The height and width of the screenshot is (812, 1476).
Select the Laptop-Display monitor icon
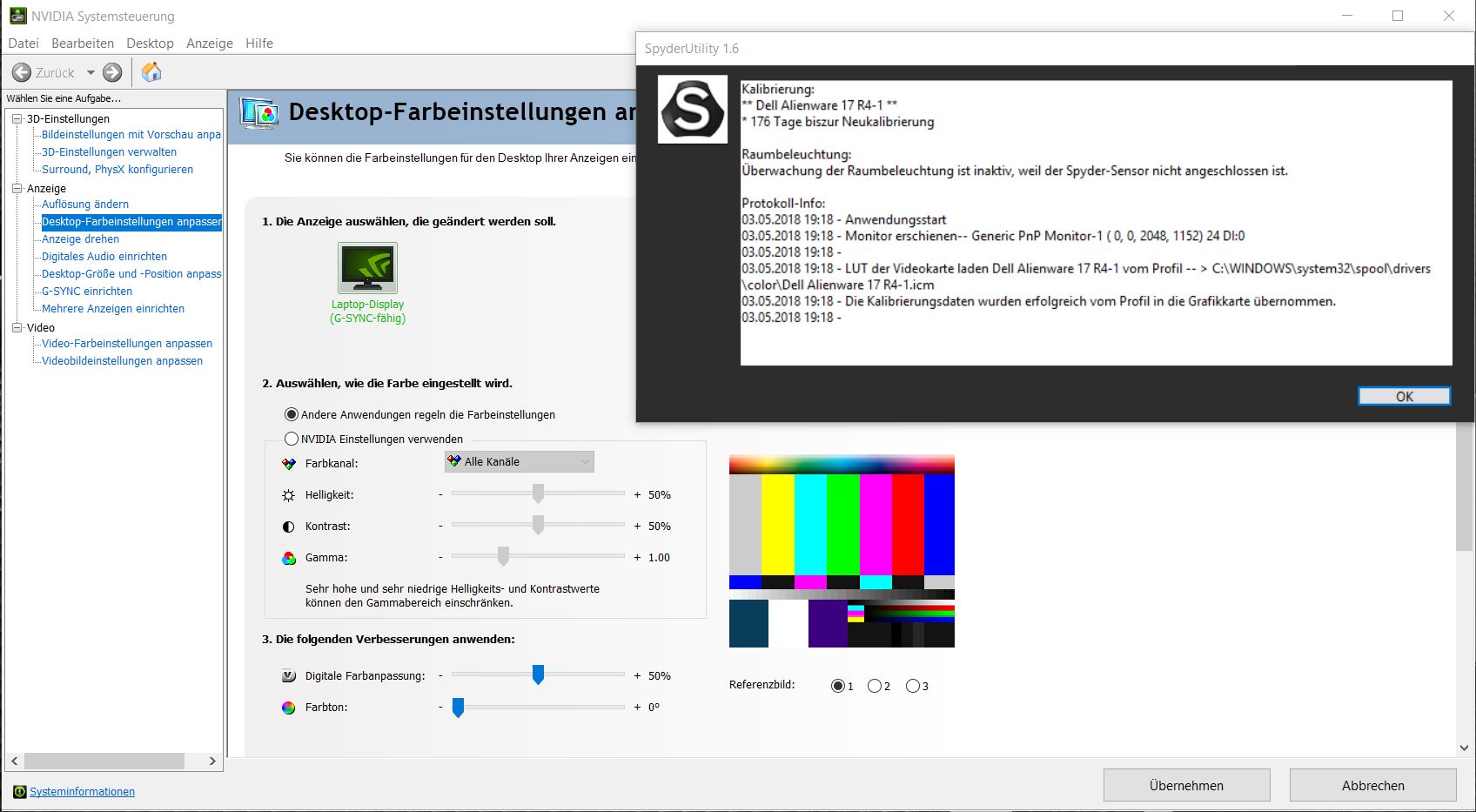[x=367, y=268]
